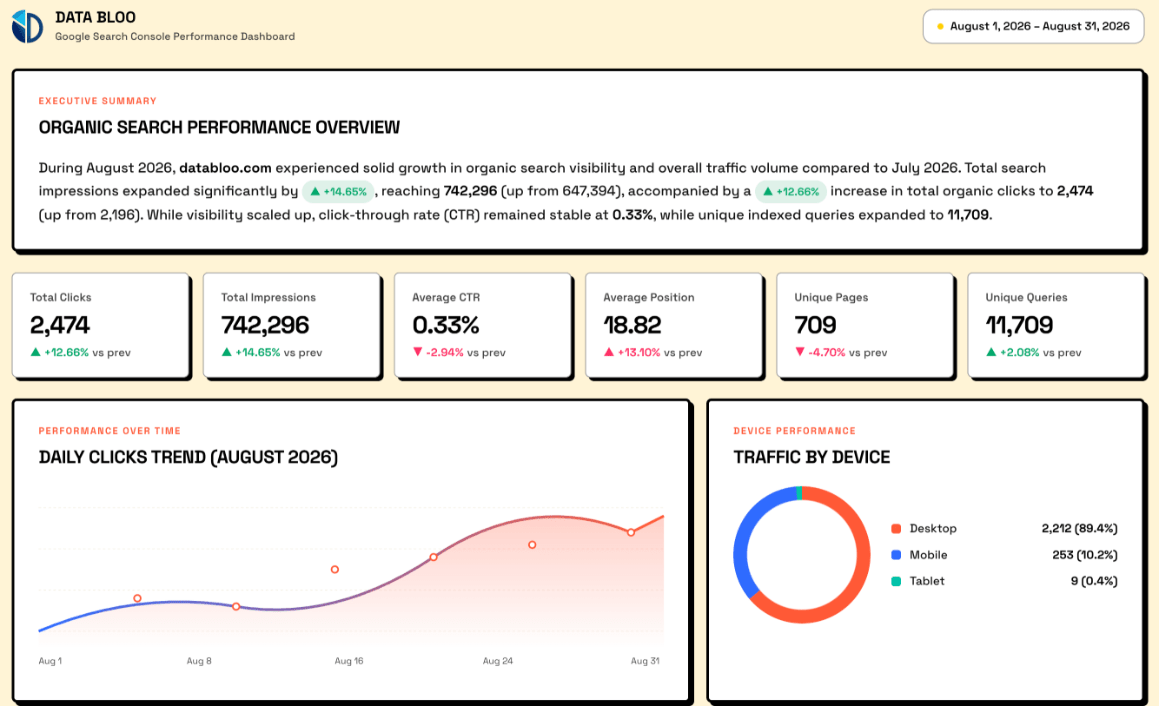Click the 'DATA BLOO' title text
This screenshot has width=1159, height=706.
[95, 17]
